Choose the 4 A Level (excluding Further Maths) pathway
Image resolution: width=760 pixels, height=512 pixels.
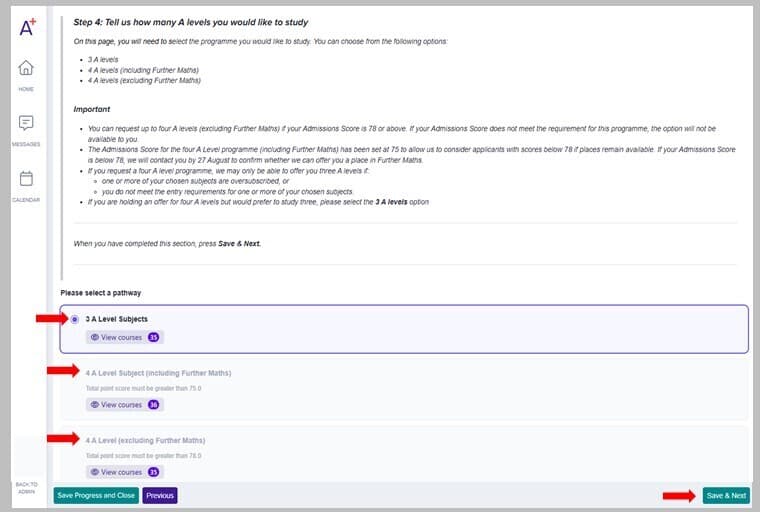tap(145, 440)
